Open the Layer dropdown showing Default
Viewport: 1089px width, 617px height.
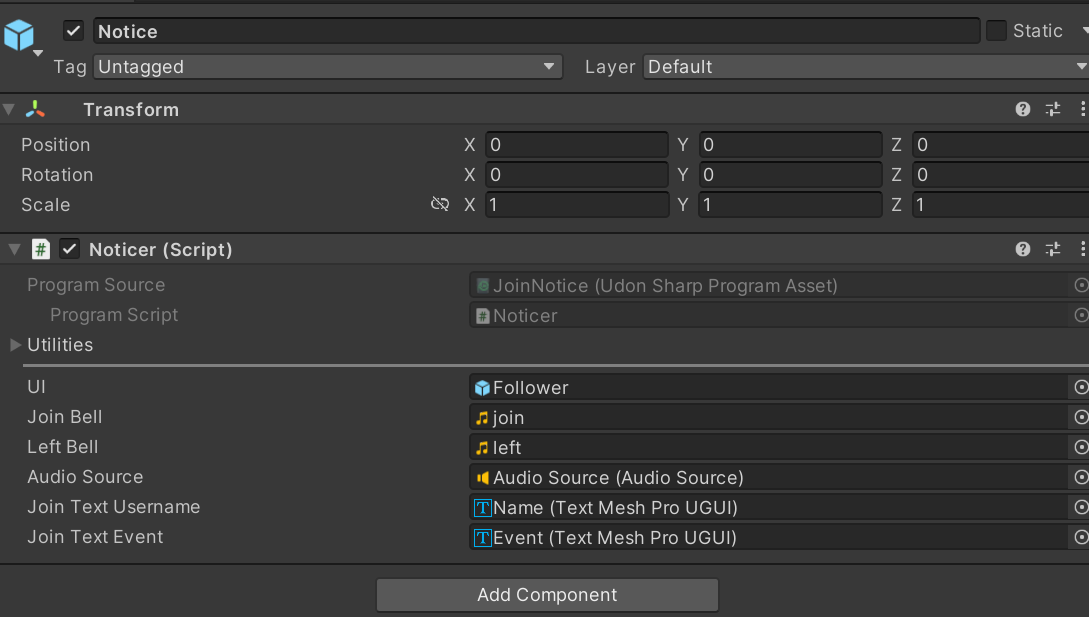click(x=865, y=67)
